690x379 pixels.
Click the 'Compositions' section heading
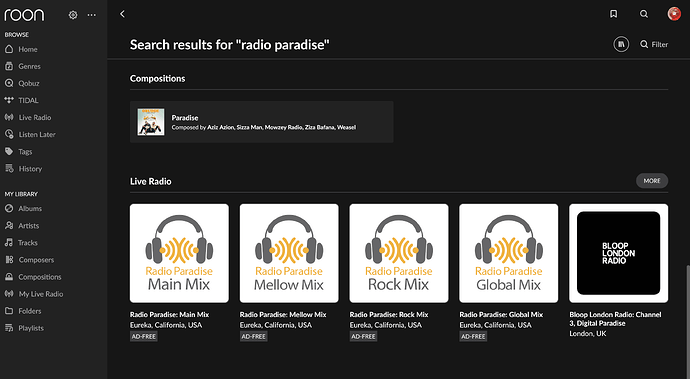(x=158, y=78)
